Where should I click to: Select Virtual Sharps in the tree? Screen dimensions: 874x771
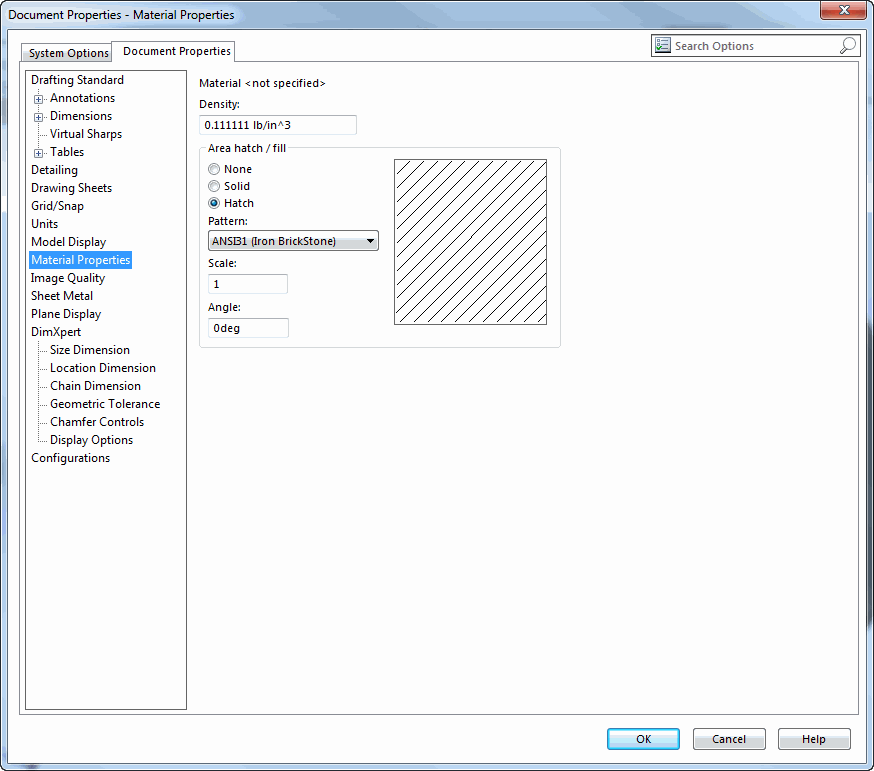(86, 134)
